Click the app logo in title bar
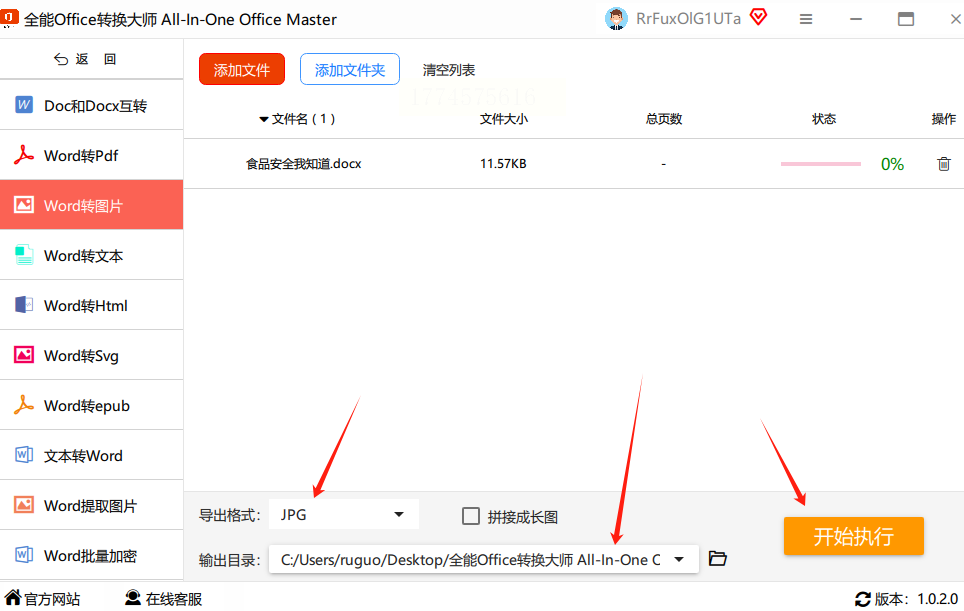Image resolution: width=964 pixels, height=611 pixels. (x=9, y=18)
